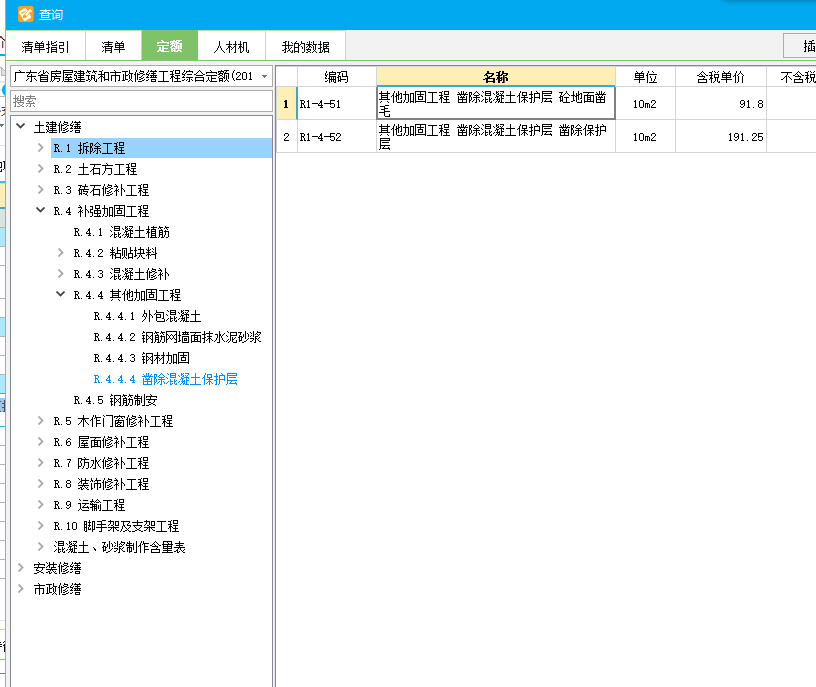
Task: Select R.10 脚手架及支架工程 item
Action: [x=116, y=526]
